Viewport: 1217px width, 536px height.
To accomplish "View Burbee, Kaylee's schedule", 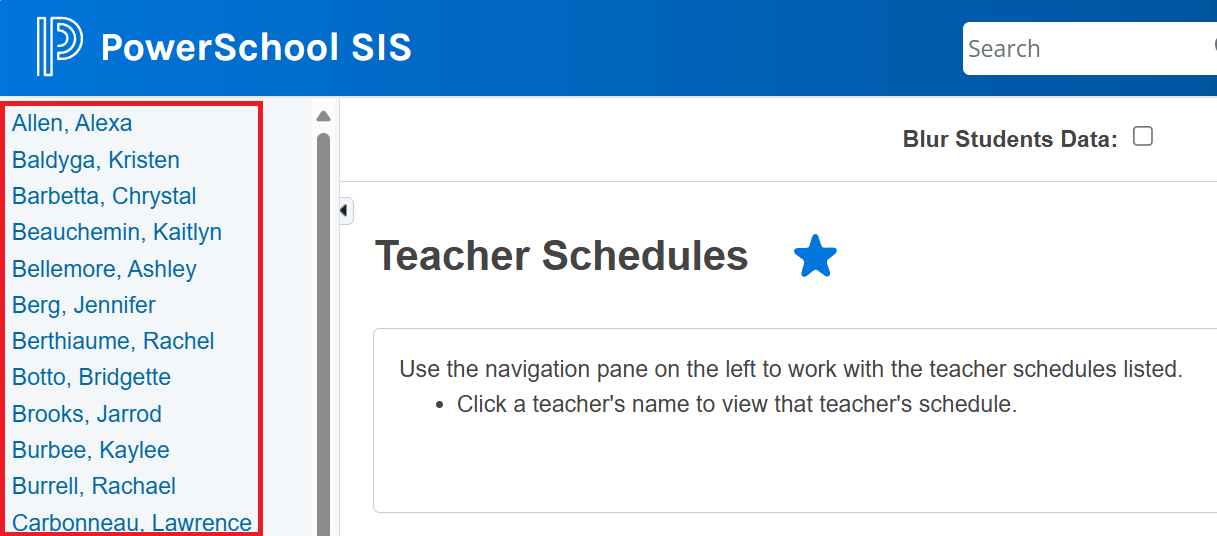I will [x=91, y=450].
